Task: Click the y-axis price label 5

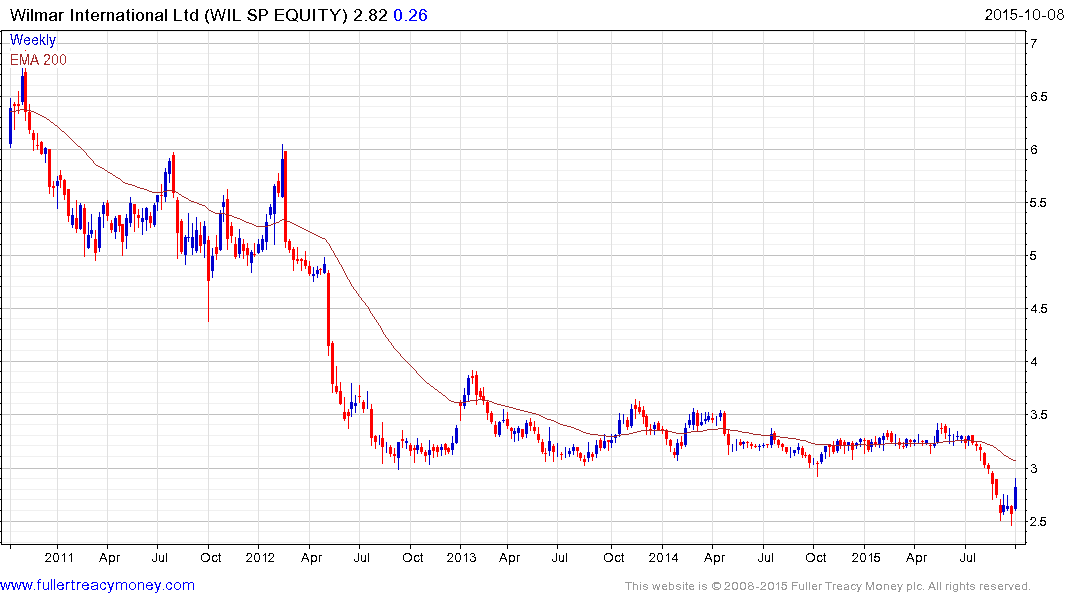Action: pos(1033,256)
